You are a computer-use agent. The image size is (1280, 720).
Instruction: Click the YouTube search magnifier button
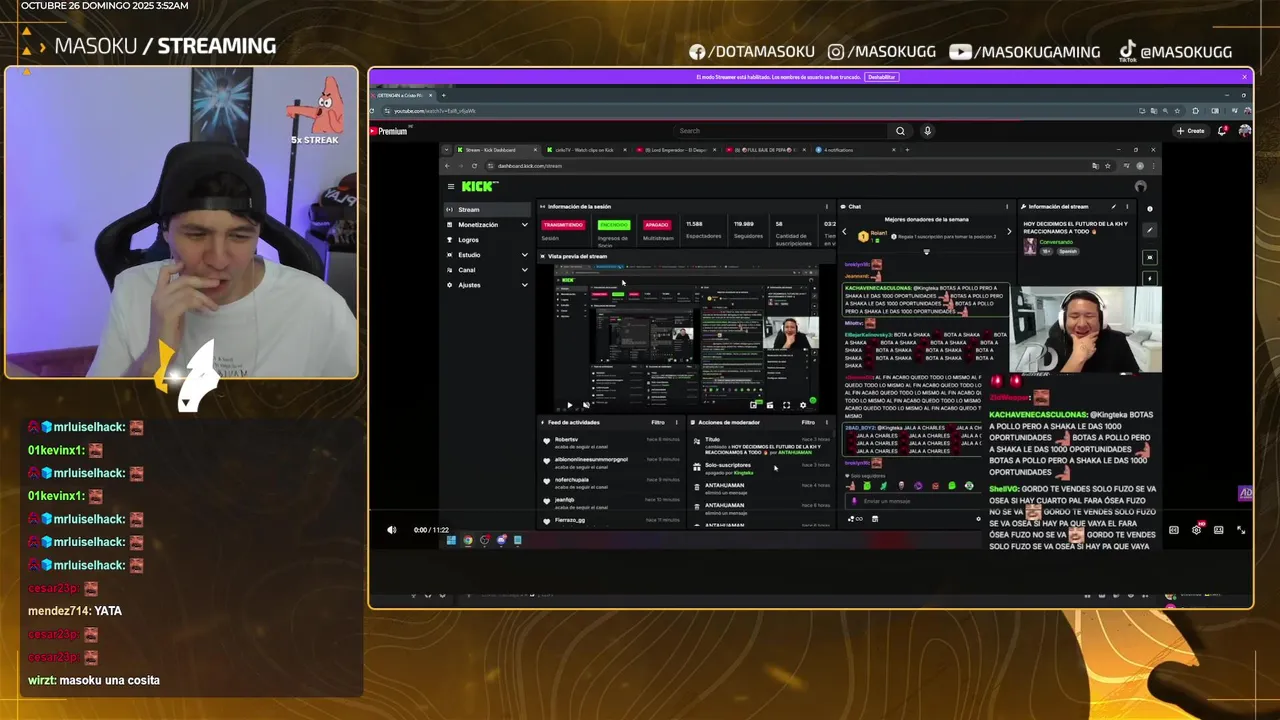click(x=900, y=131)
